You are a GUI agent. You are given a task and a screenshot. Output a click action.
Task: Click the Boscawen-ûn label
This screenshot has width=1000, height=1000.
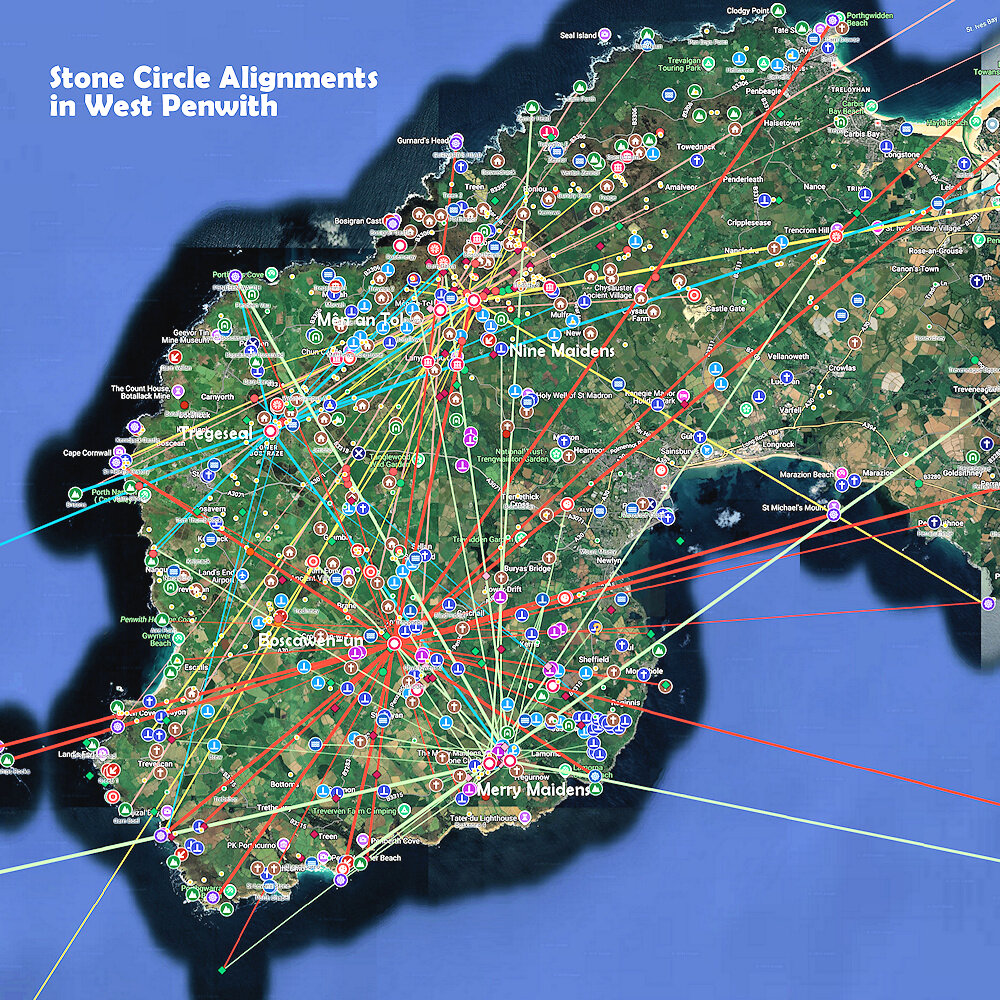[x=311, y=640]
